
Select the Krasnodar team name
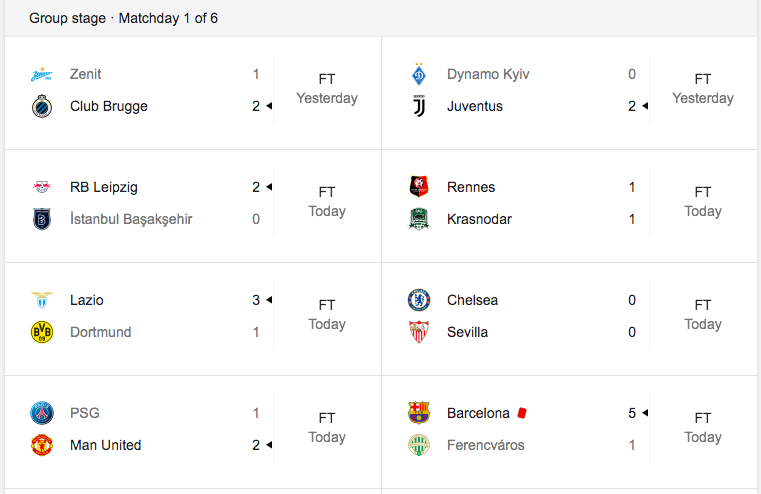[x=481, y=219]
